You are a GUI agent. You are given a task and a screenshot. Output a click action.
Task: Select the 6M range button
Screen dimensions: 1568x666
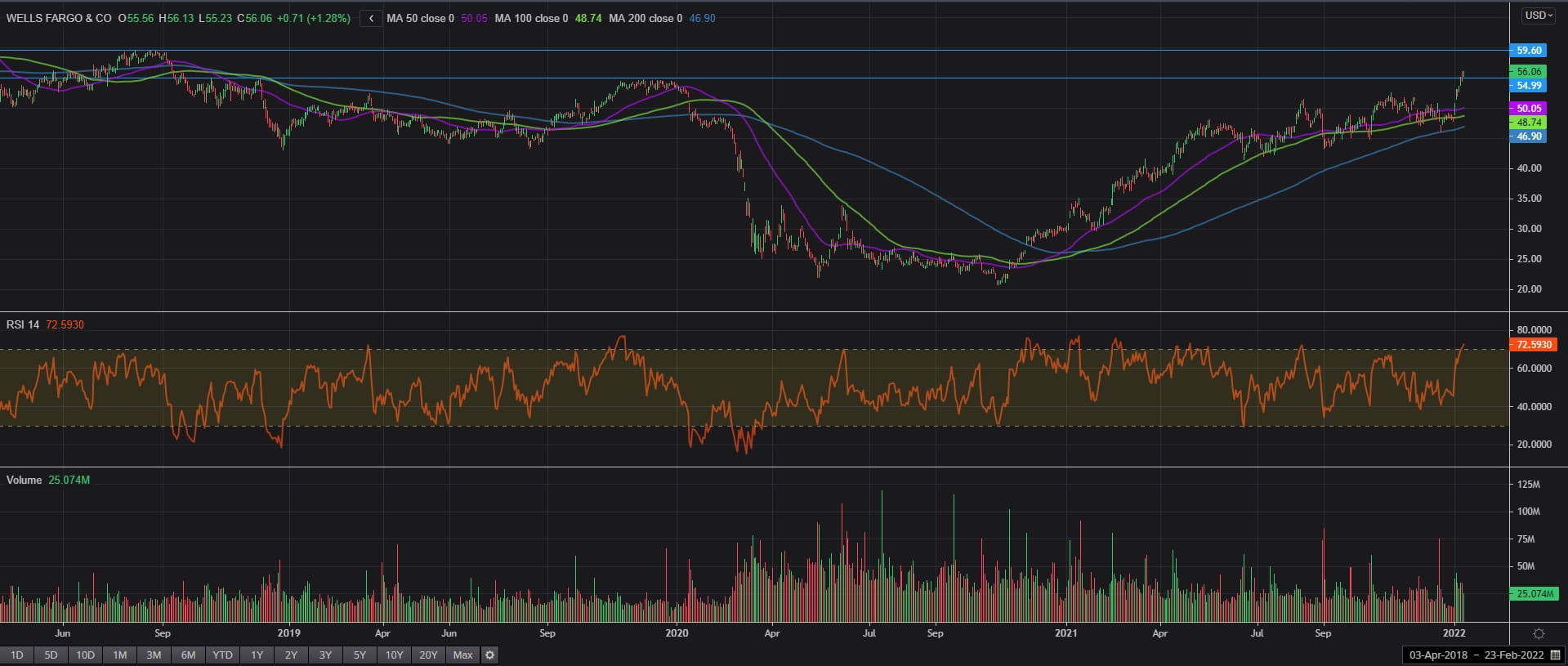(188, 655)
